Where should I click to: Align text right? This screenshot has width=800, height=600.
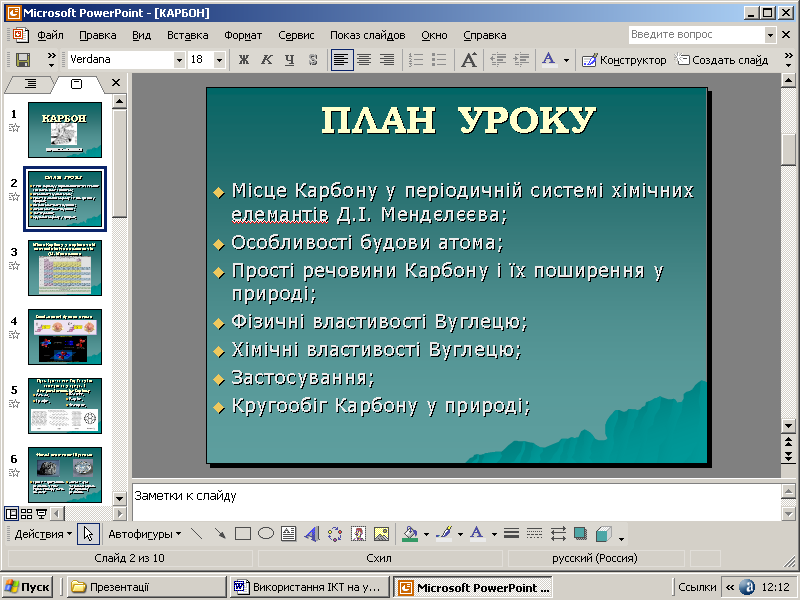pyautogui.click(x=387, y=60)
